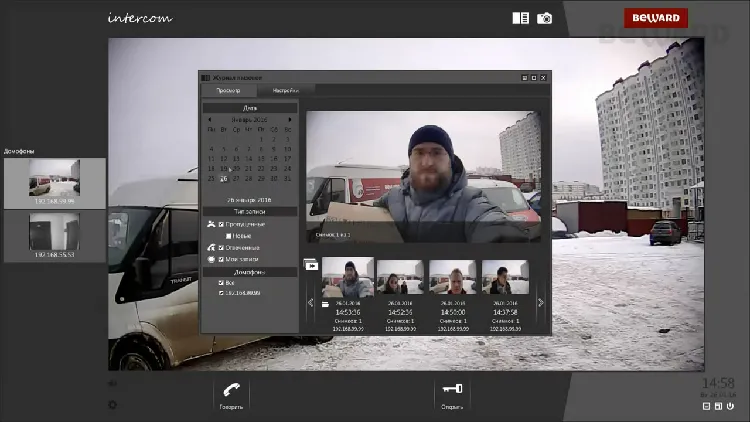
Task: Open the settings gear icon
Action: pos(112,405)
